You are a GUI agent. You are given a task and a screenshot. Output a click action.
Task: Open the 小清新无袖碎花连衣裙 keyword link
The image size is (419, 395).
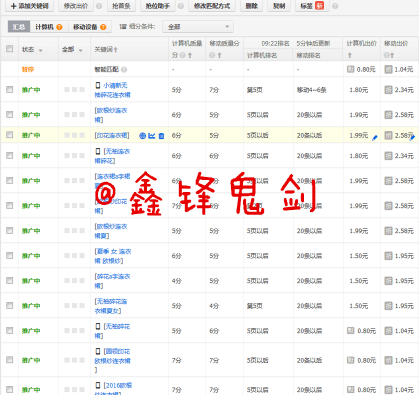113,90
